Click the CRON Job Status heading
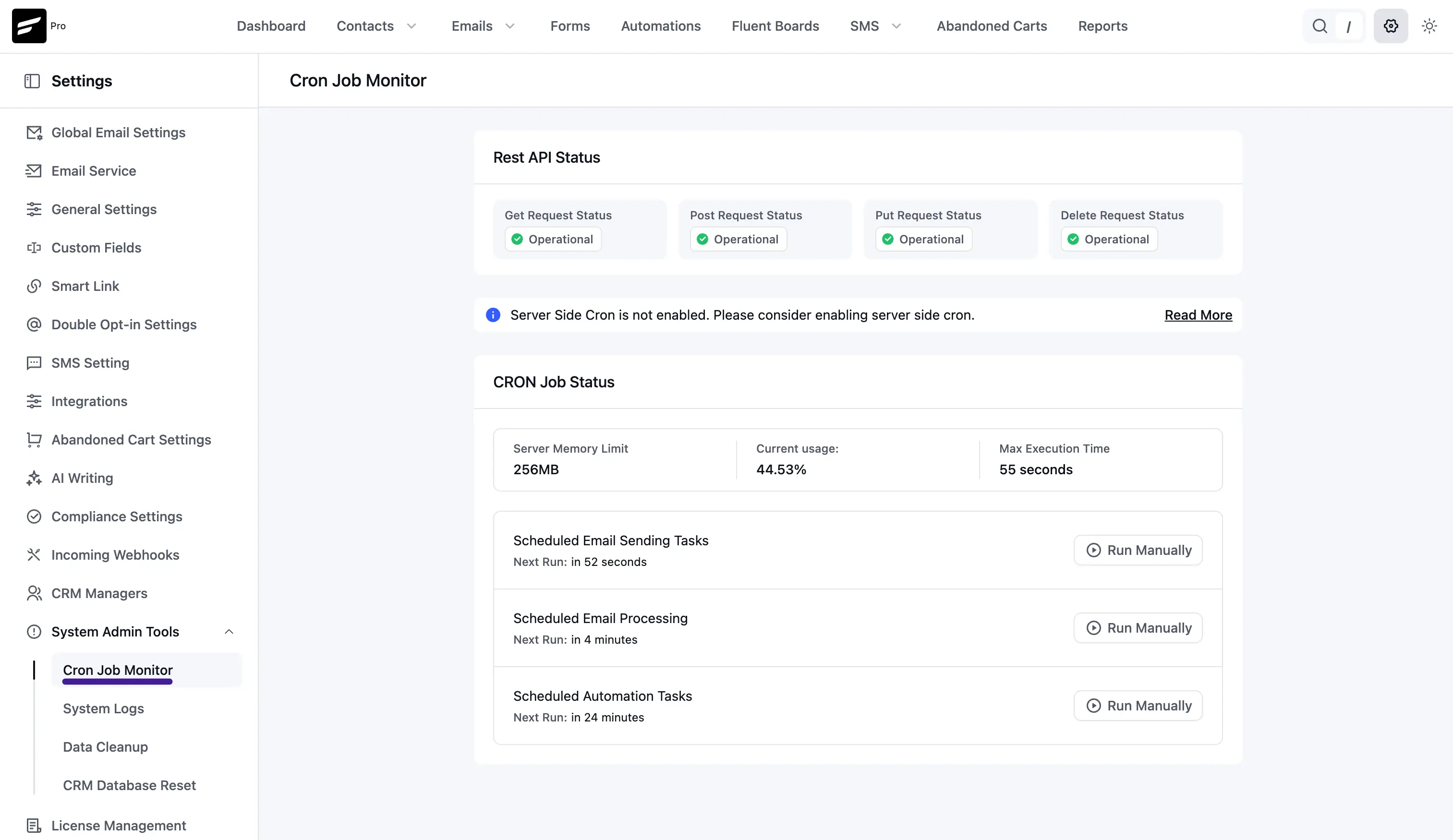The width and height of the screenshot is (1453, 840). tap(554, 382)
